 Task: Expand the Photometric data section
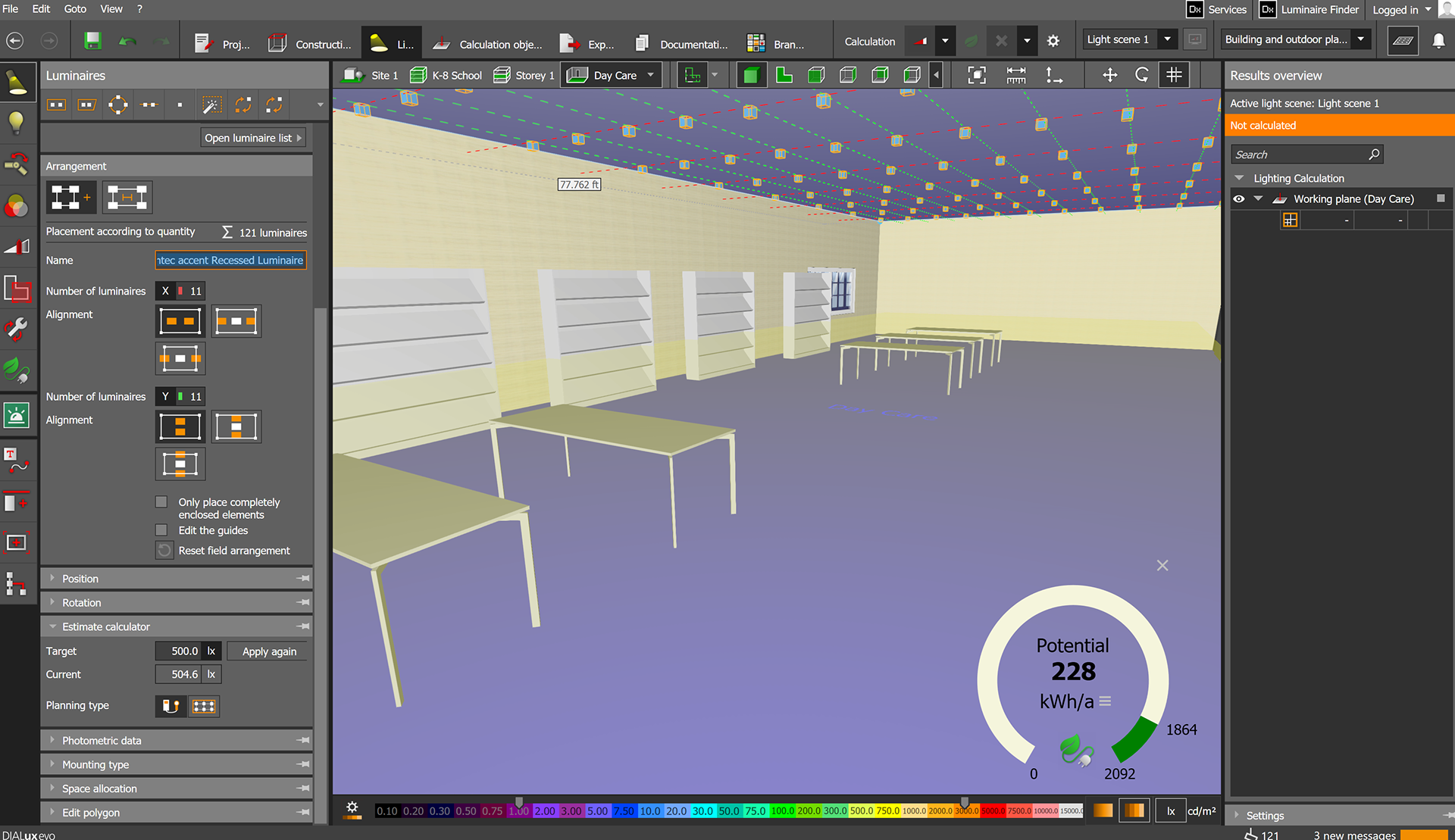(x=102, y=740)
